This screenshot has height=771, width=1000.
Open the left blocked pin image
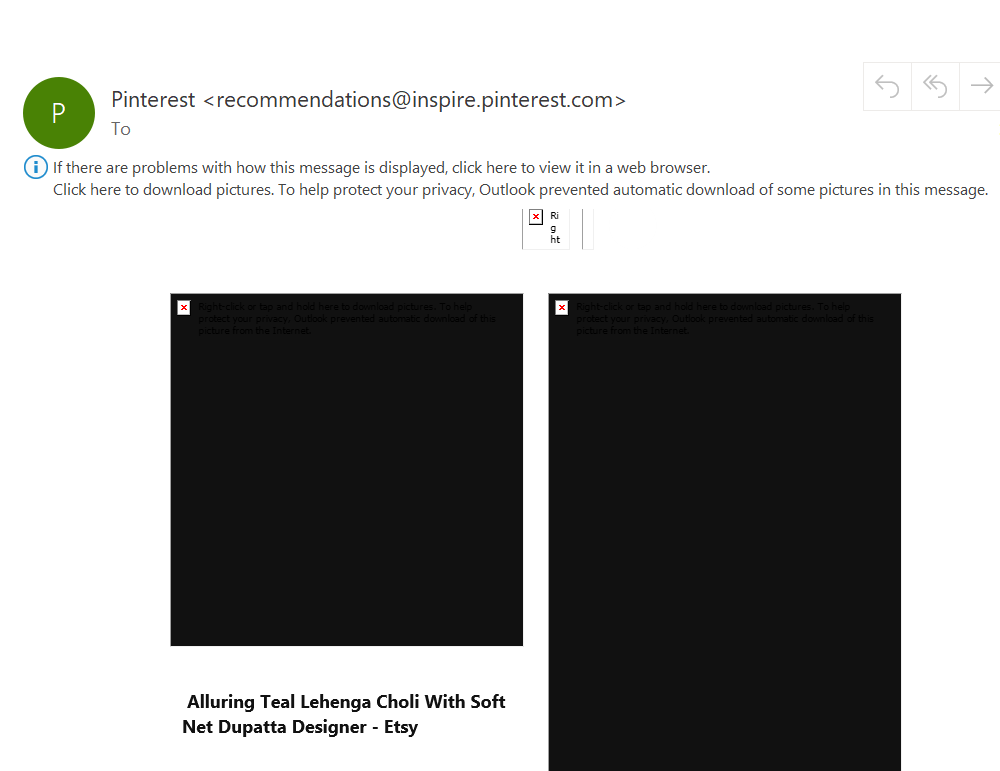pos(347,470)
